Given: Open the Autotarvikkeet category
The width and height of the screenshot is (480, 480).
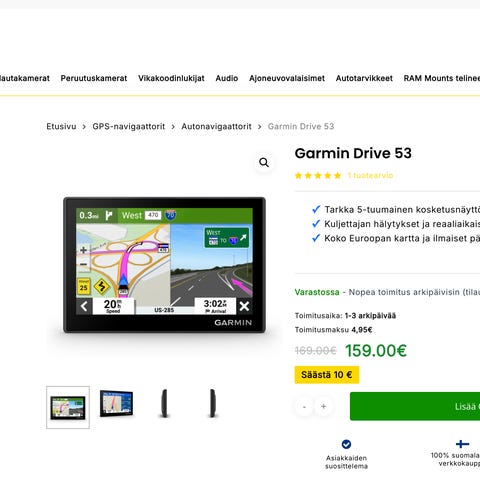Looking at the screenshot, I should pos(364,78).
